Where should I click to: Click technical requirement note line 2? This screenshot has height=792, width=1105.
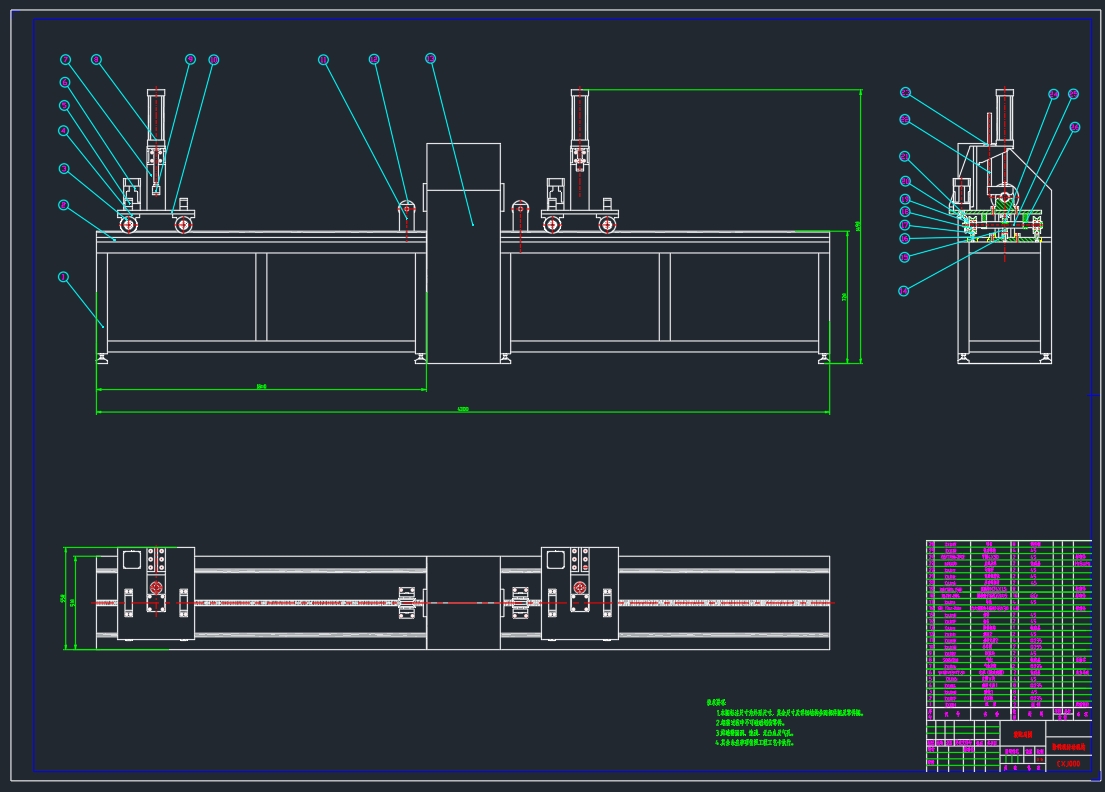pyautogui.click(x=751, y=723)
